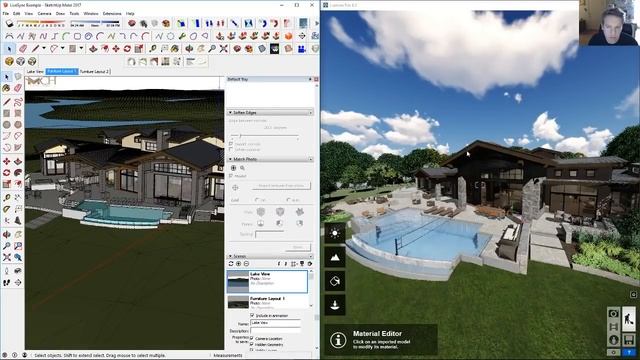Select the Grid On radio button

click(x=257, y=200)
